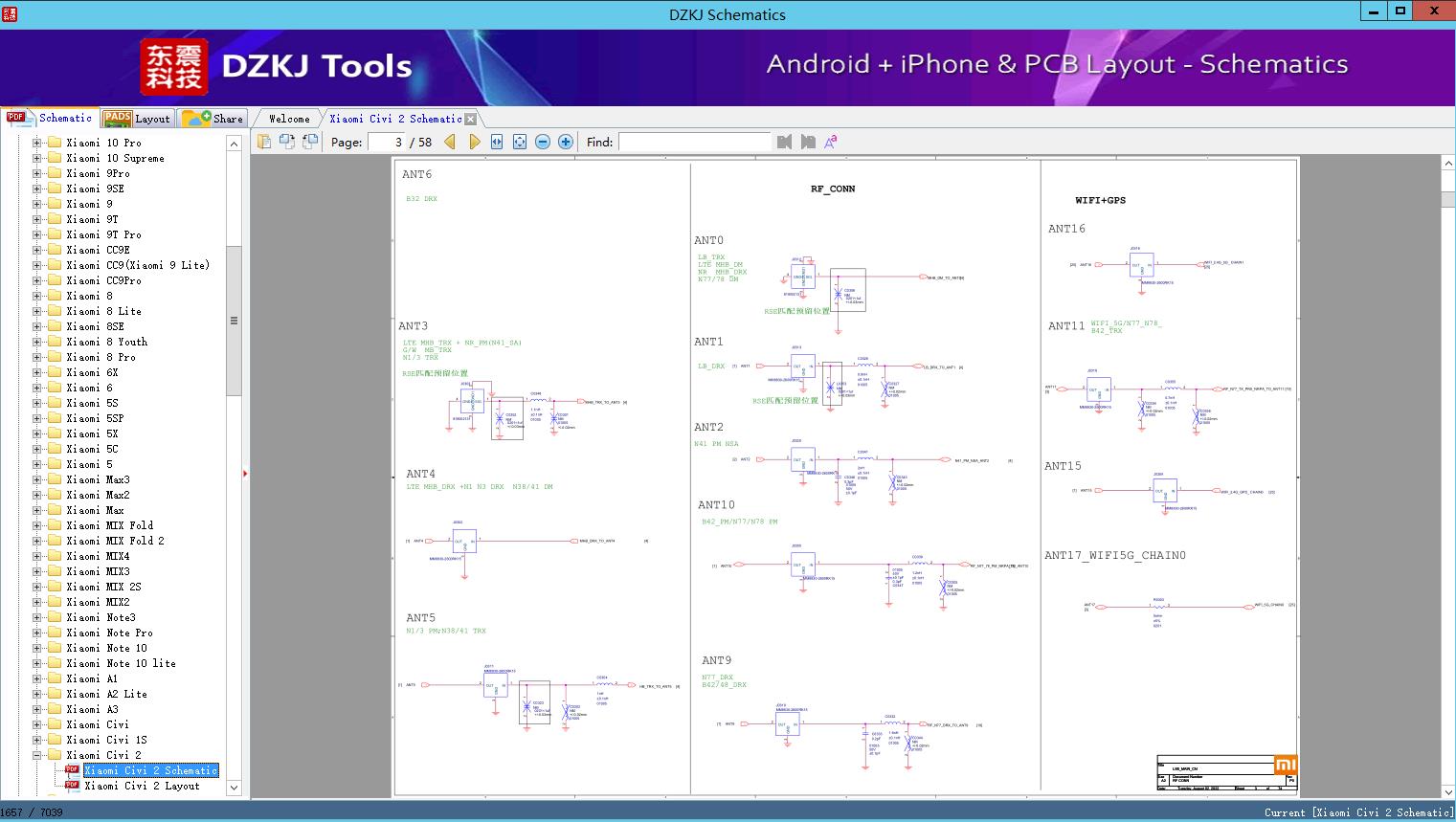The height and width of the screenshot is (822, 1456).
Task: Go to the next page arrow
Action: (x=475, y=142)
